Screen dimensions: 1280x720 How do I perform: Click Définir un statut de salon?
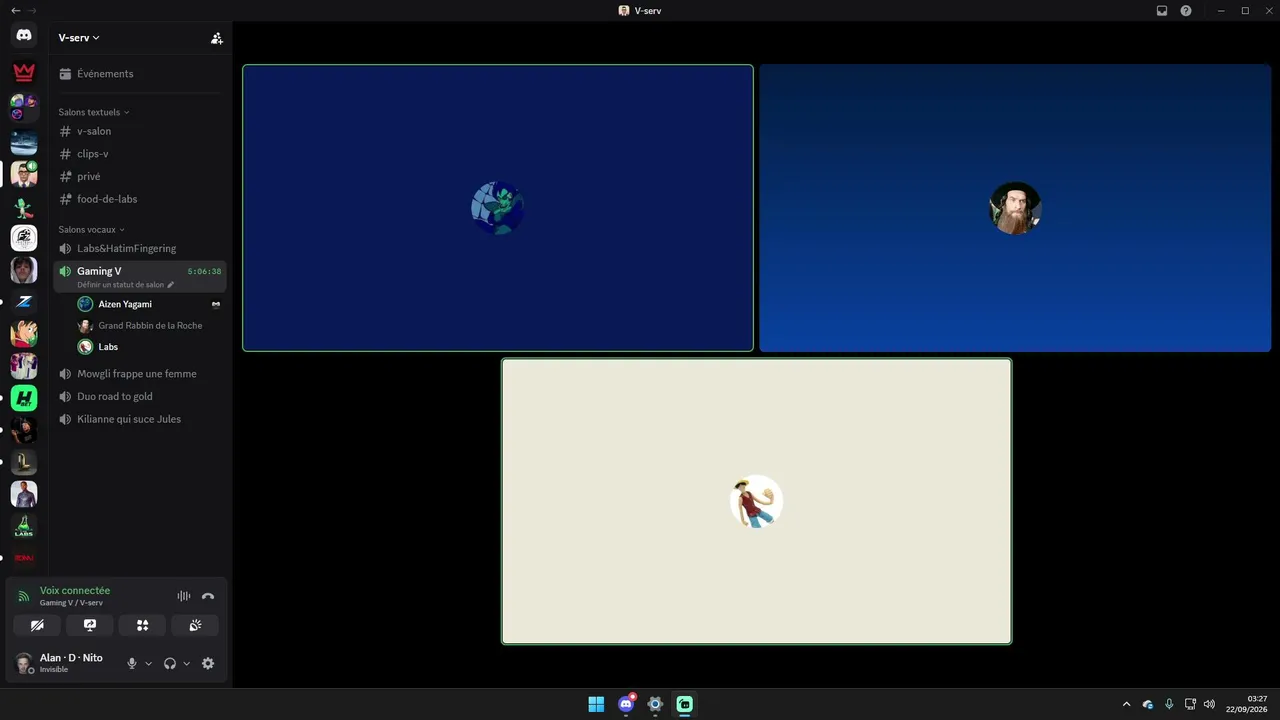pyautogui.click(x=125, y=285)
